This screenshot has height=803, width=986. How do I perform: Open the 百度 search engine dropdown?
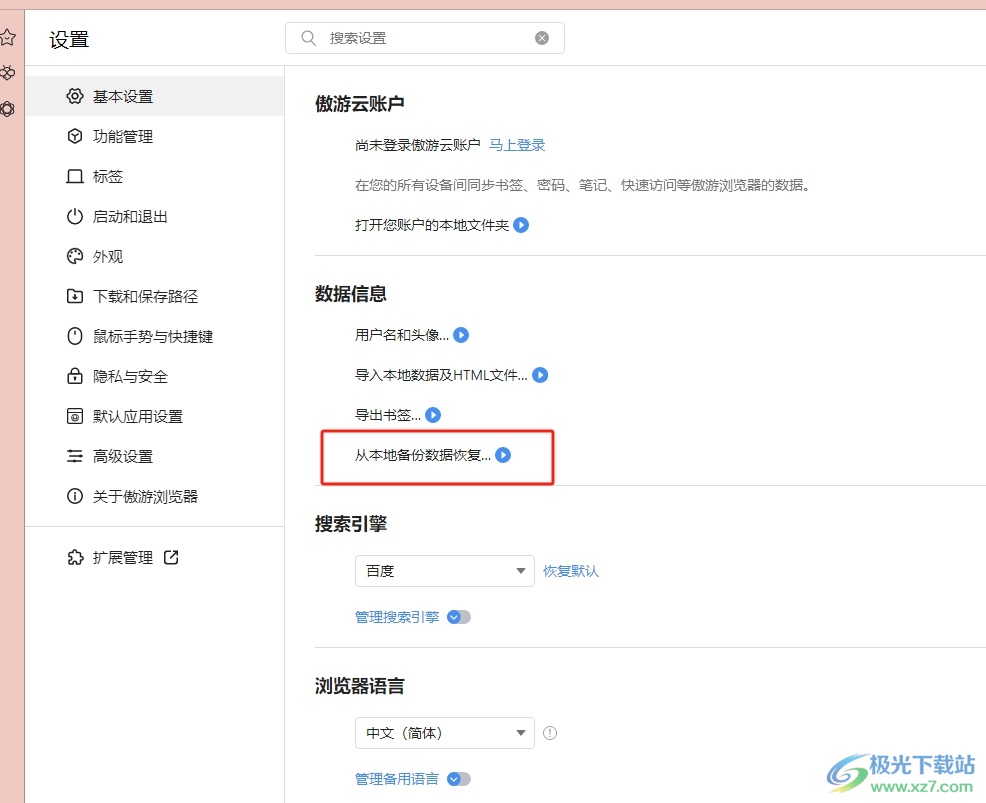point(445,571)
